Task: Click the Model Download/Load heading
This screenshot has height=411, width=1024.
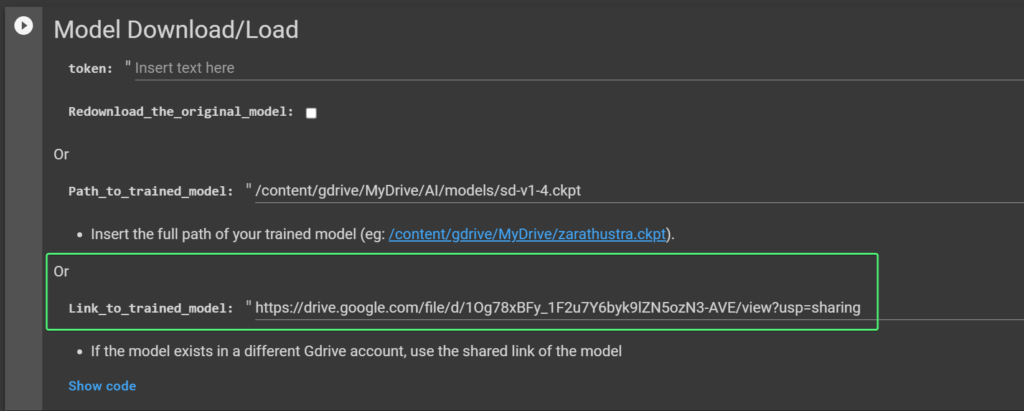Action: [176, 29]
